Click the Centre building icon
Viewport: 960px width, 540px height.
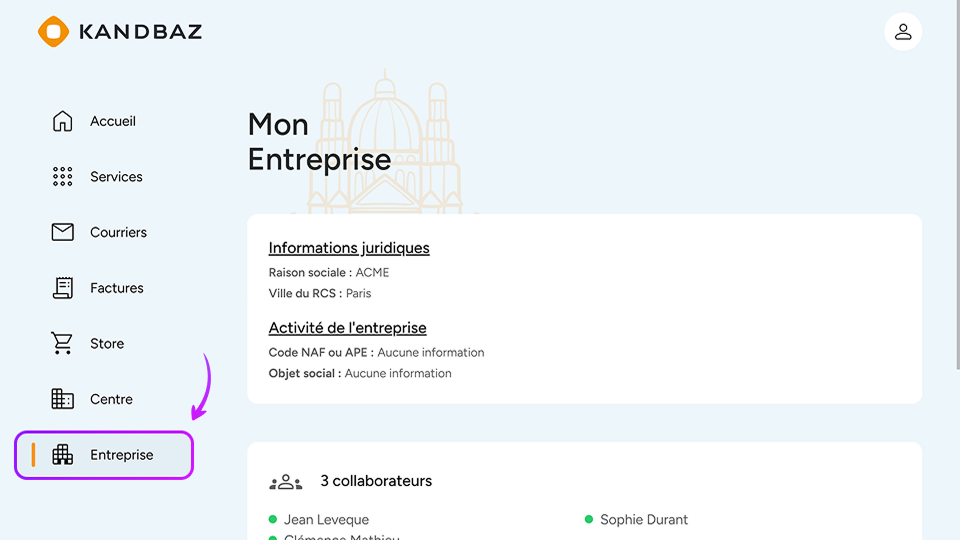coord(62,399)
